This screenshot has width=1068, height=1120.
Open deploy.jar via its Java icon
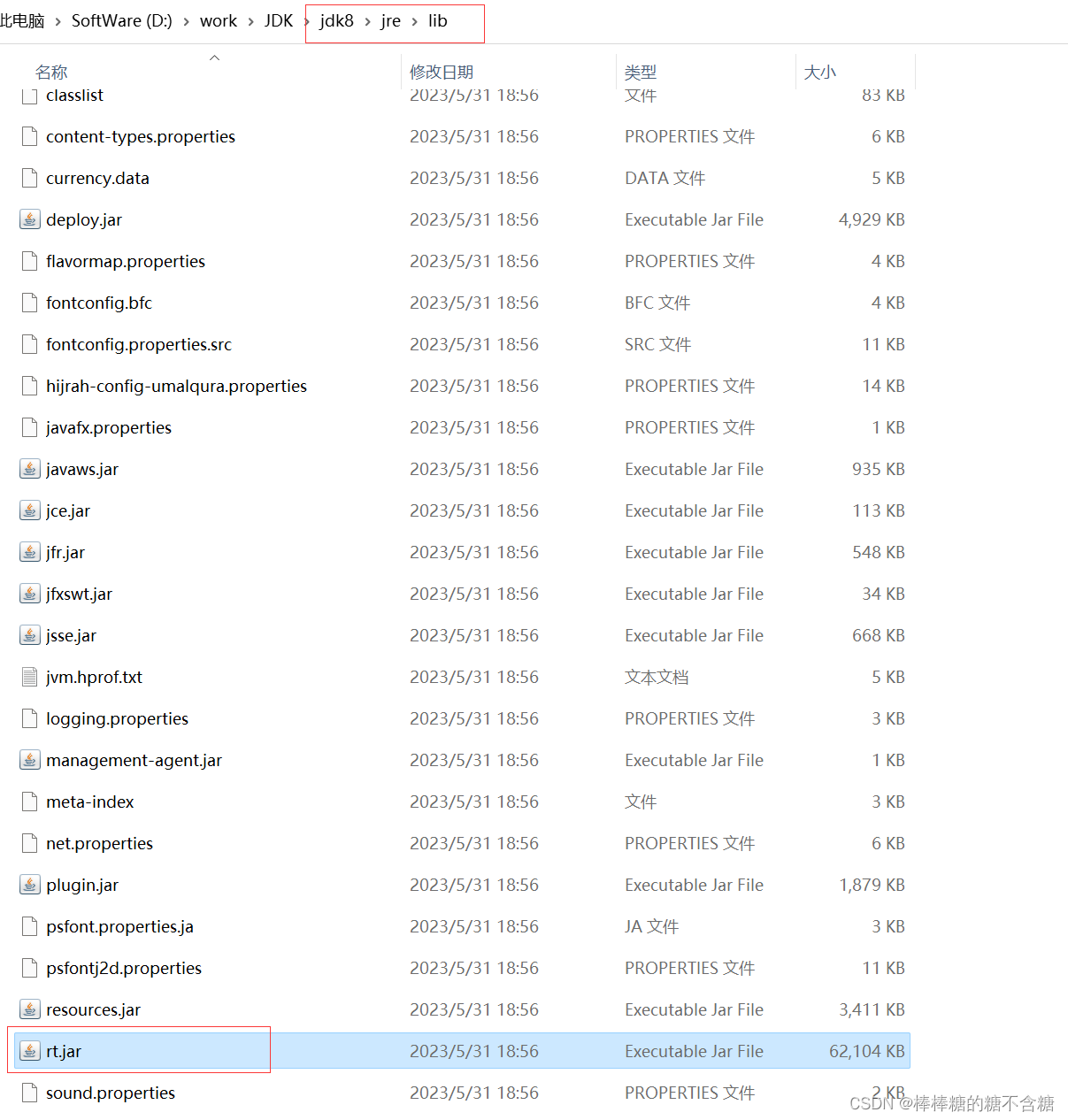tap(29, 219)
